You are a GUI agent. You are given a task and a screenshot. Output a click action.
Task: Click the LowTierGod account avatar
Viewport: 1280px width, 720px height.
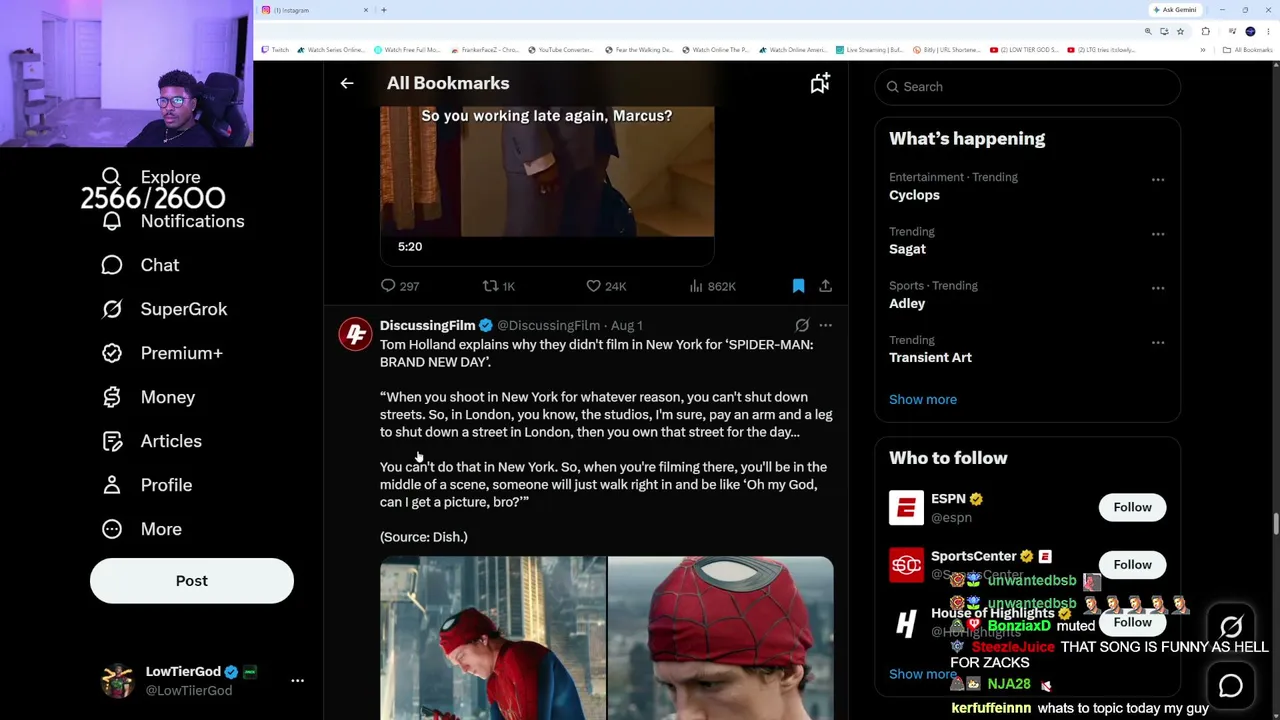point(118,681)
